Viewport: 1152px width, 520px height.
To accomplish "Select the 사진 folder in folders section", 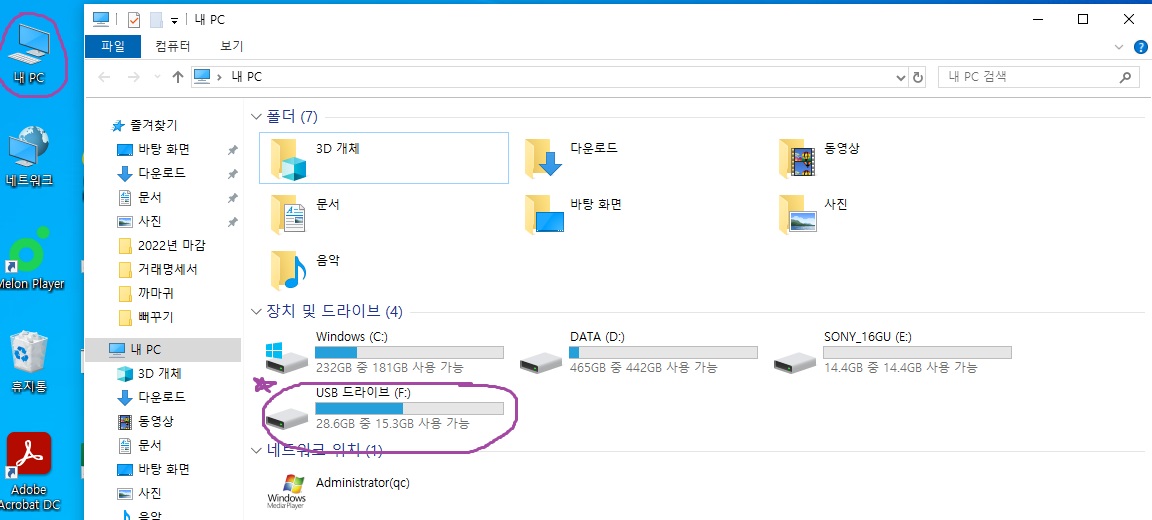I will tap(814, 214).
